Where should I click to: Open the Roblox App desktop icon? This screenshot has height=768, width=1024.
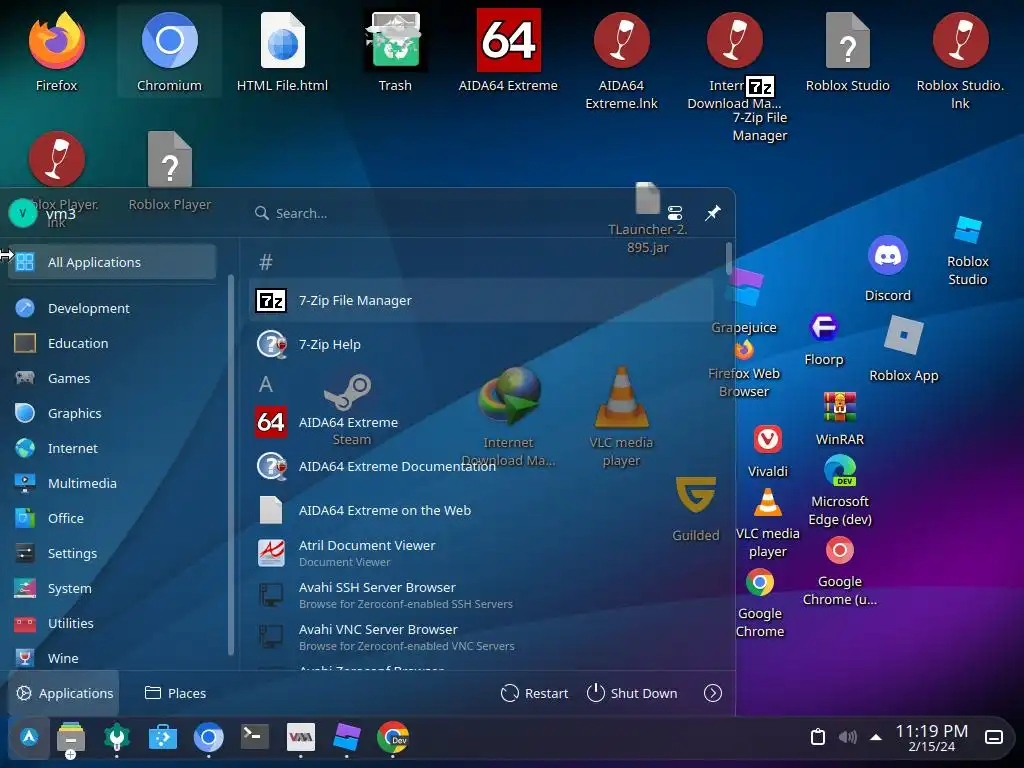click(904, 349)
